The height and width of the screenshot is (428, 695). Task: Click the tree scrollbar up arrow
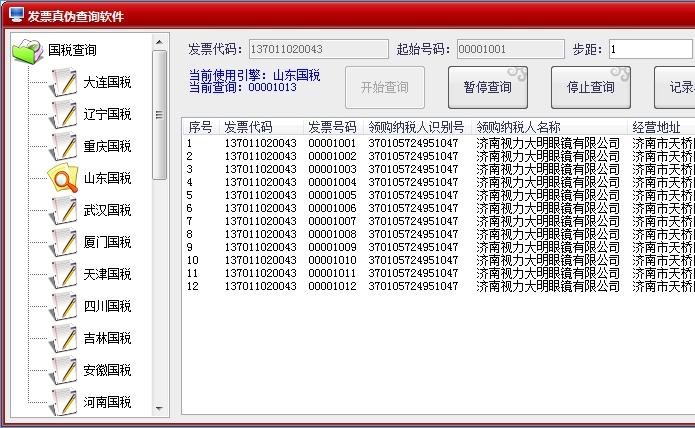(160, 42)
